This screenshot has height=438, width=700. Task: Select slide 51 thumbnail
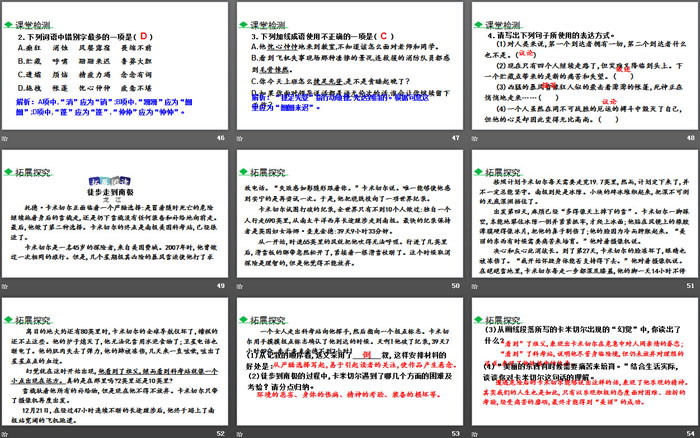click(x=582, y=219)
